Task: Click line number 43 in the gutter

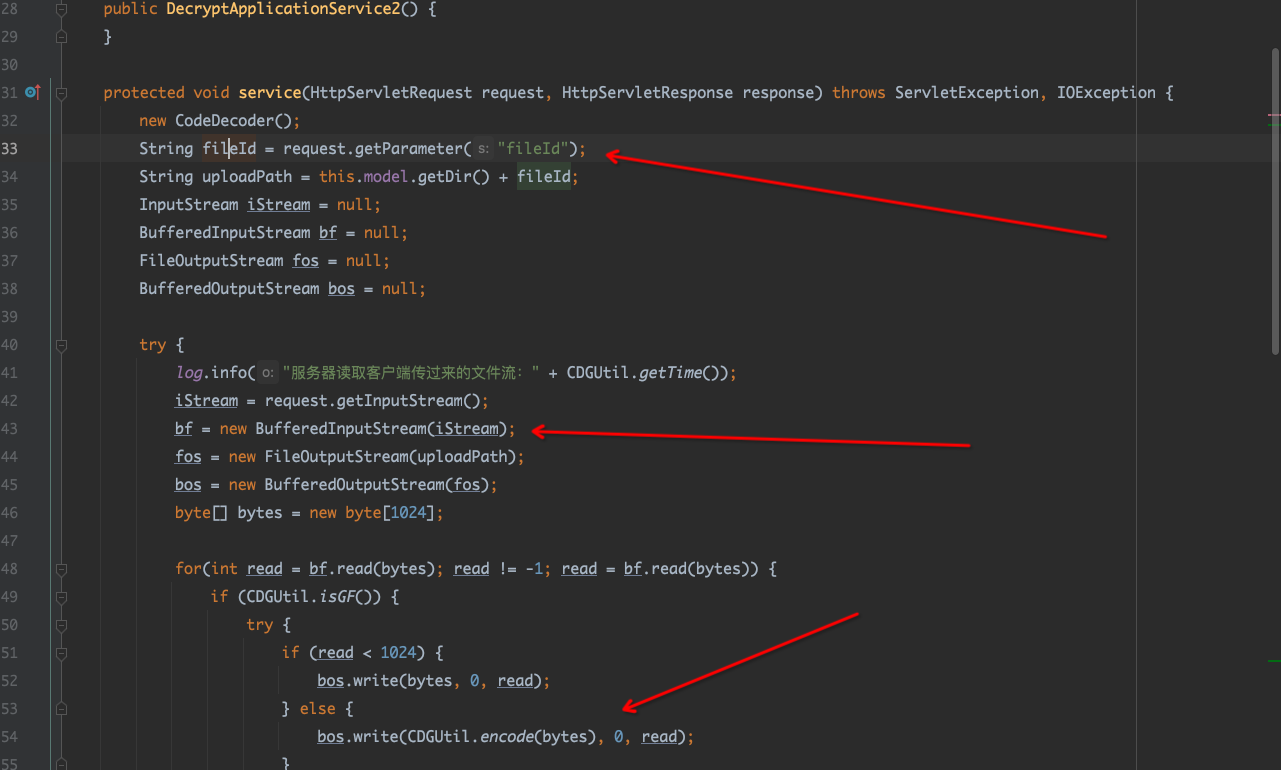Action: tap(10, 429)
